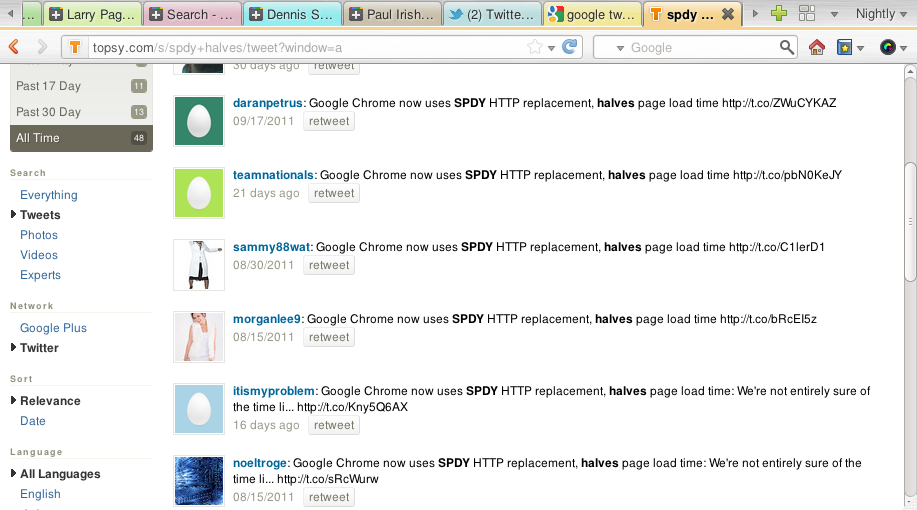
Task: Open the address bar history dropdown
Action: [x=551, y=49]
